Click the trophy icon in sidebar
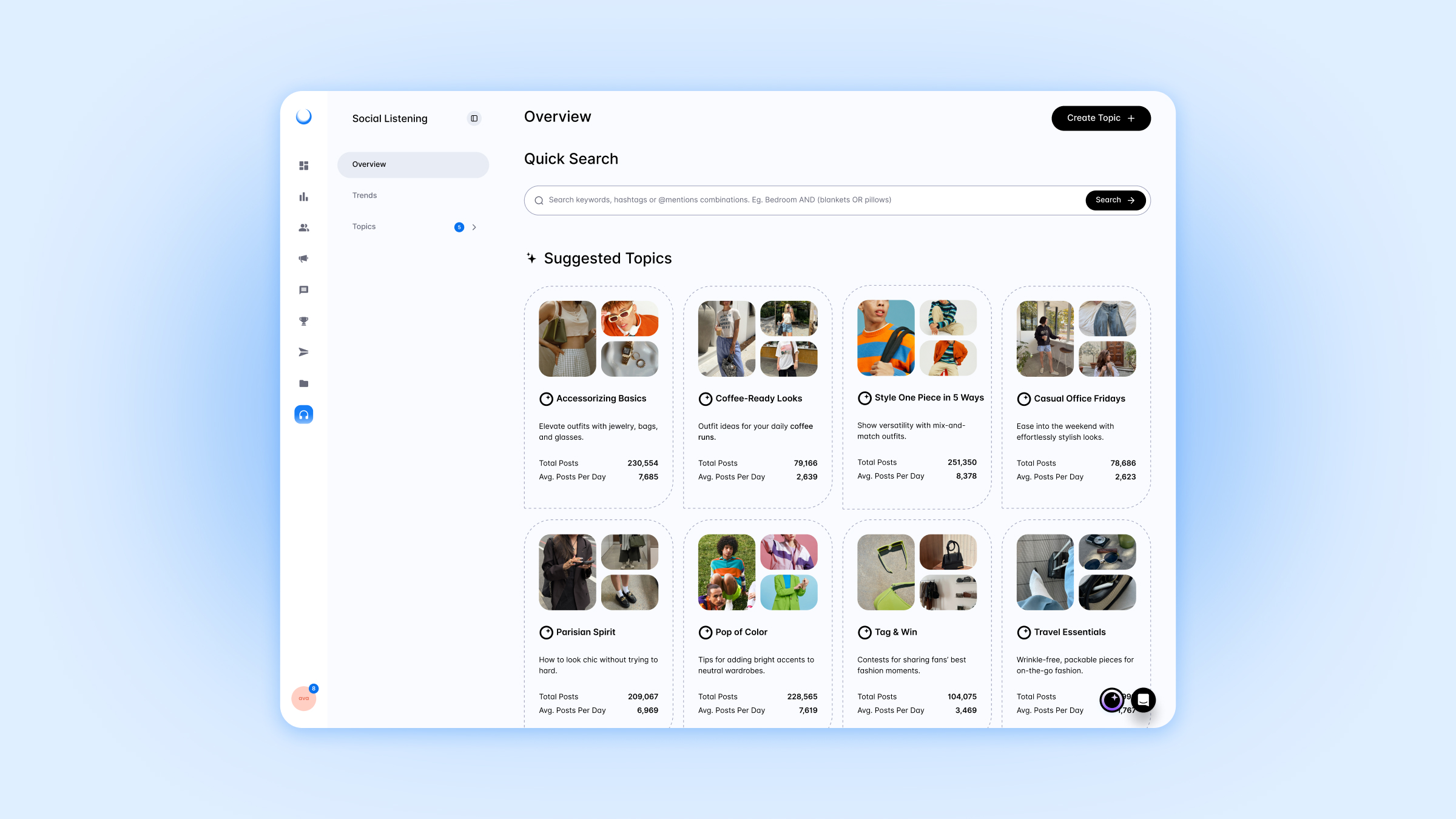Image resolution: width=1456 pixels, height=819 pixels. (304, 322)
